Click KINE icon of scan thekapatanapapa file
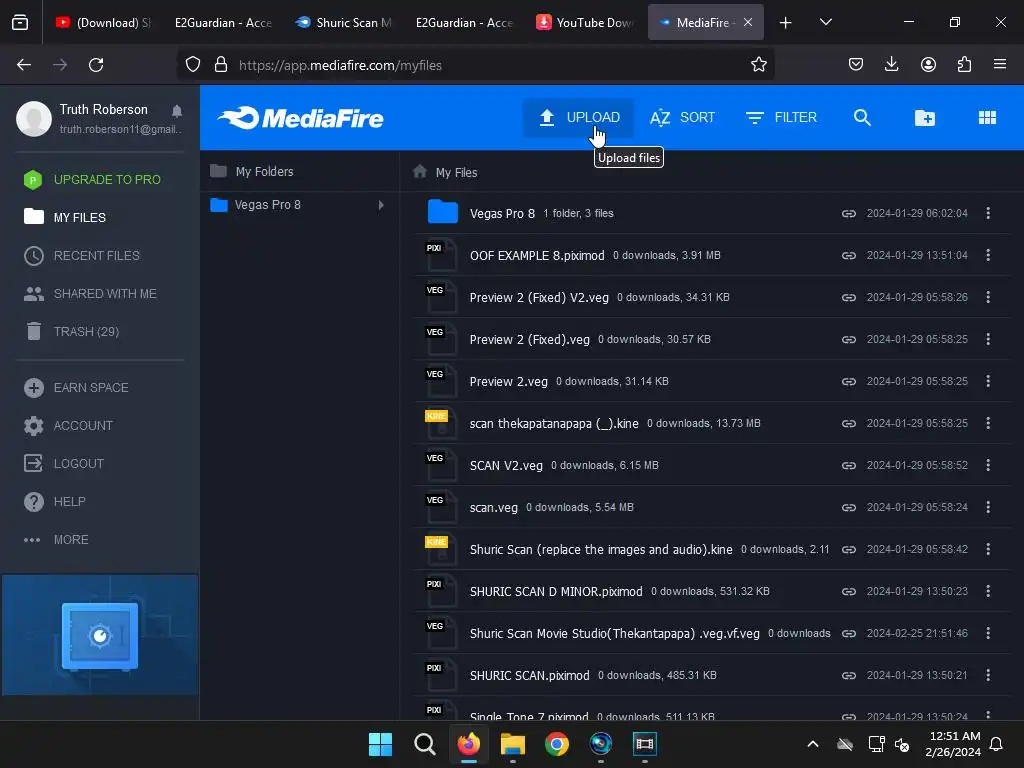 click(x=441, y=423)
